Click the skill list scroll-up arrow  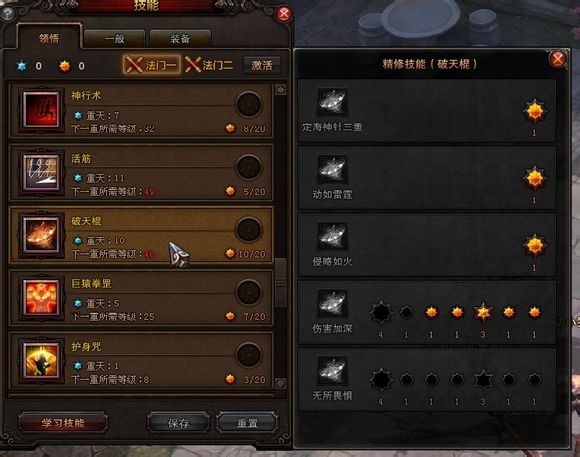click(280, 90)
